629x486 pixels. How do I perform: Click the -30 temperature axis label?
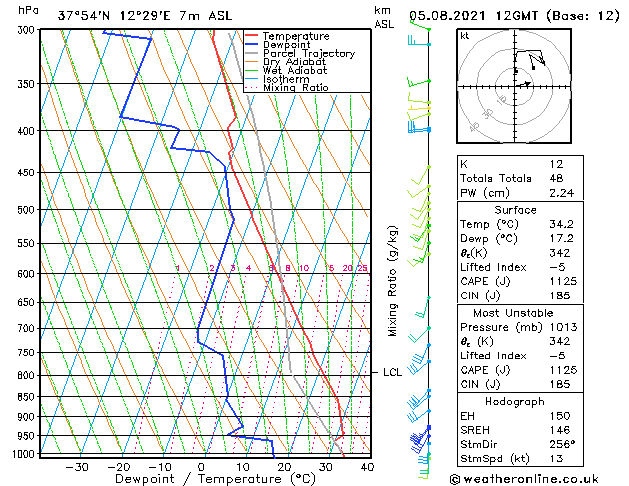point(77,467)
